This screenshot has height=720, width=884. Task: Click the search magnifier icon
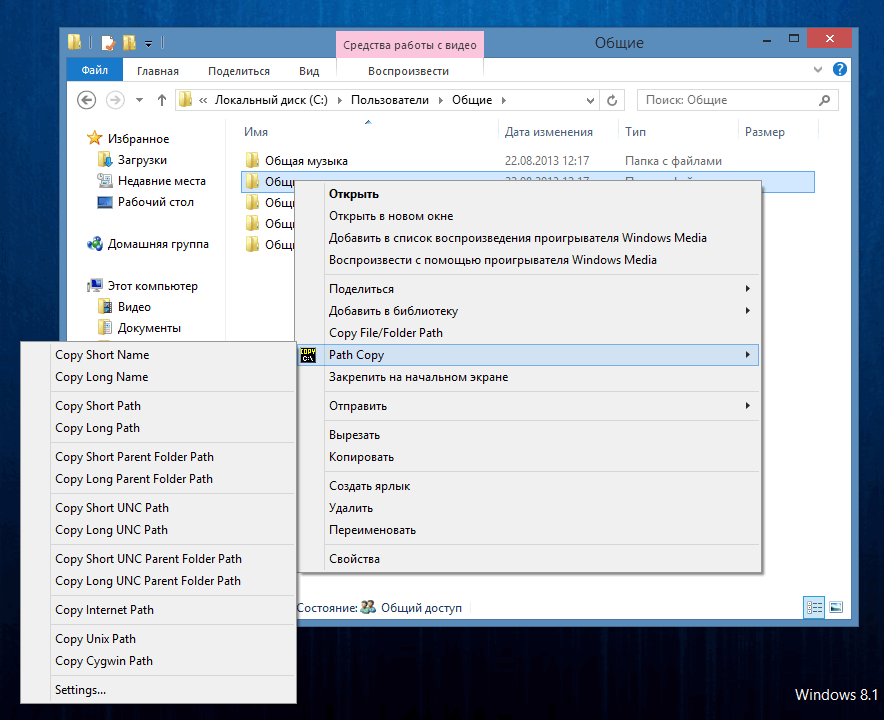(x=825, y=100)
